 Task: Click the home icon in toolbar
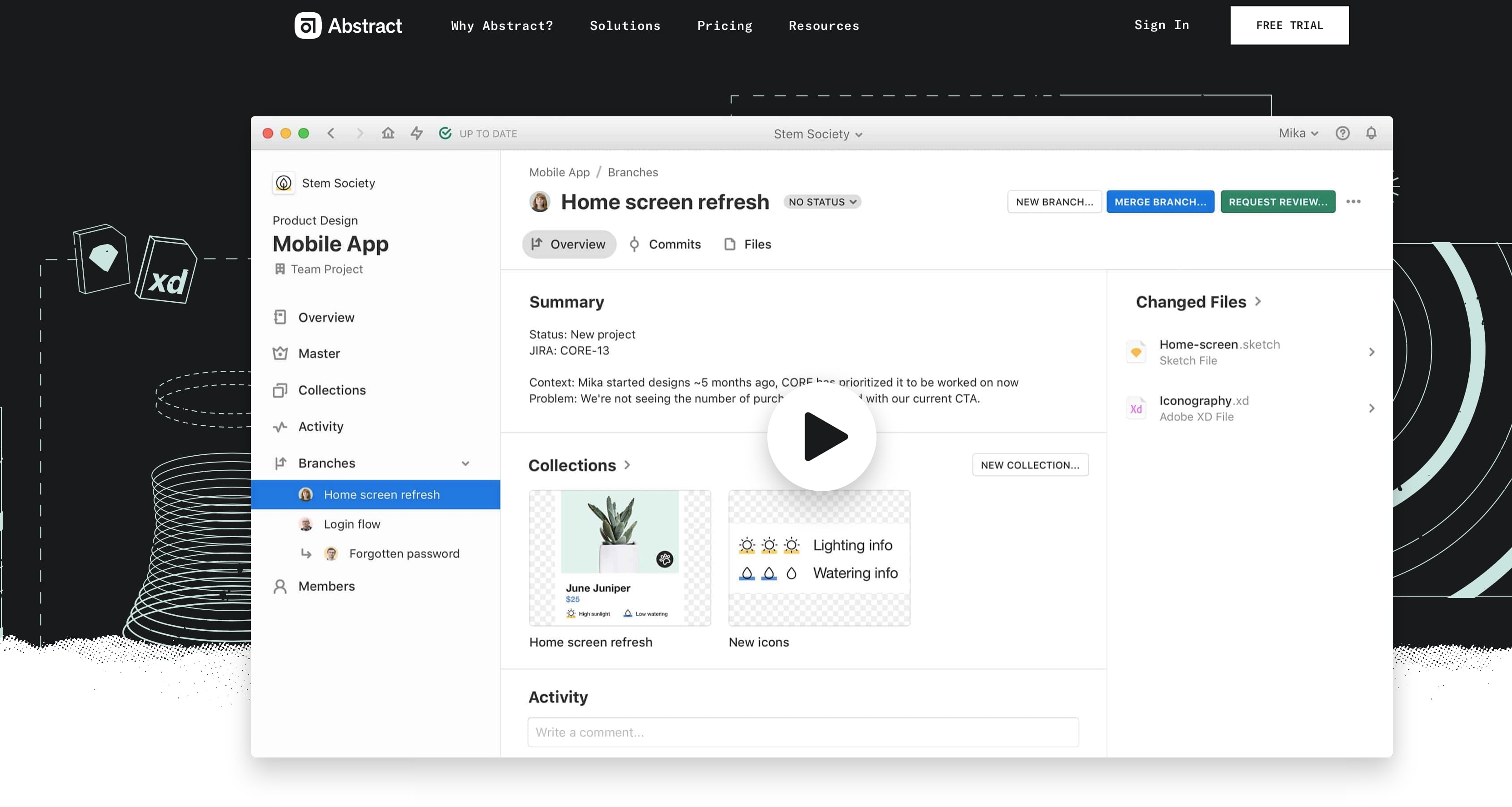[388, 133]
